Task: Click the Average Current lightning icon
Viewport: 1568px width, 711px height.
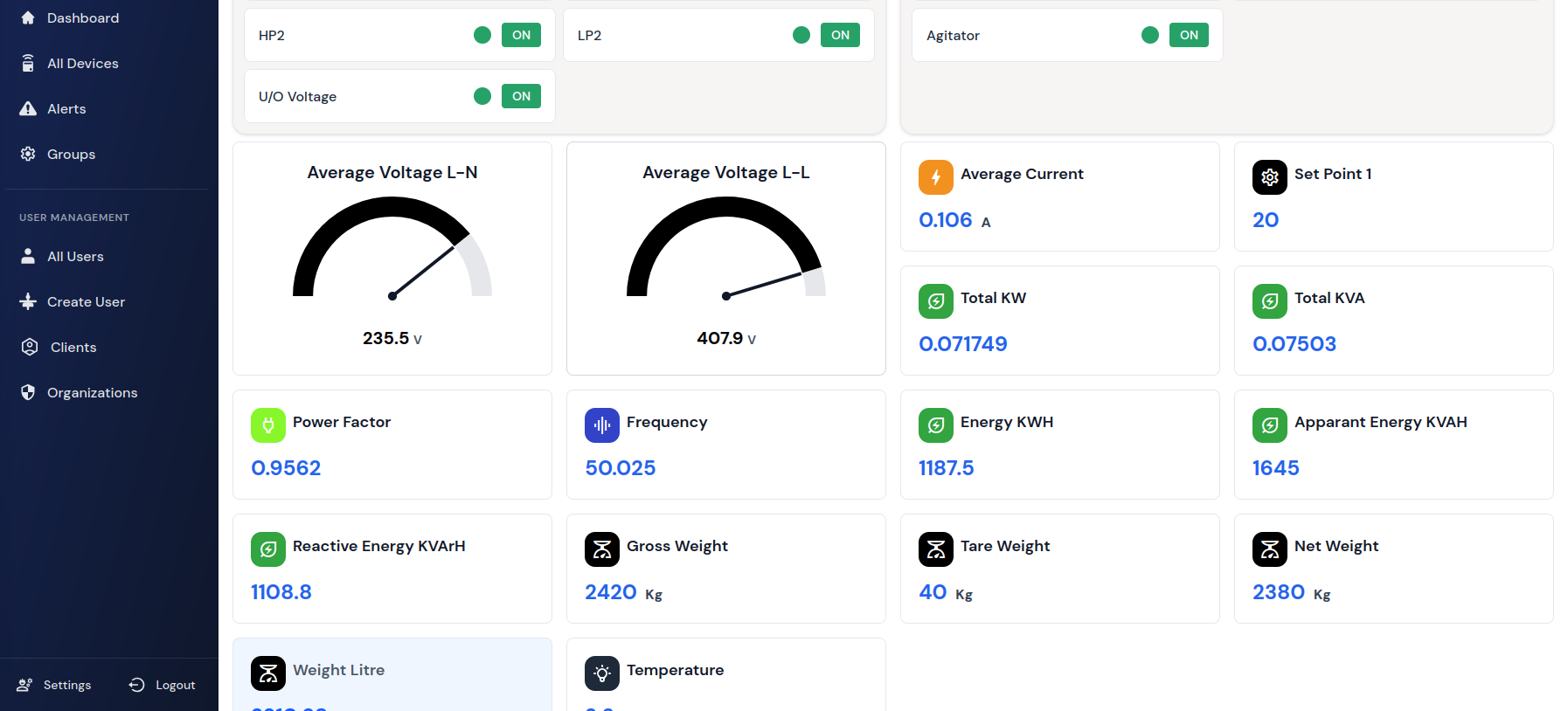Action: point(936,177)
